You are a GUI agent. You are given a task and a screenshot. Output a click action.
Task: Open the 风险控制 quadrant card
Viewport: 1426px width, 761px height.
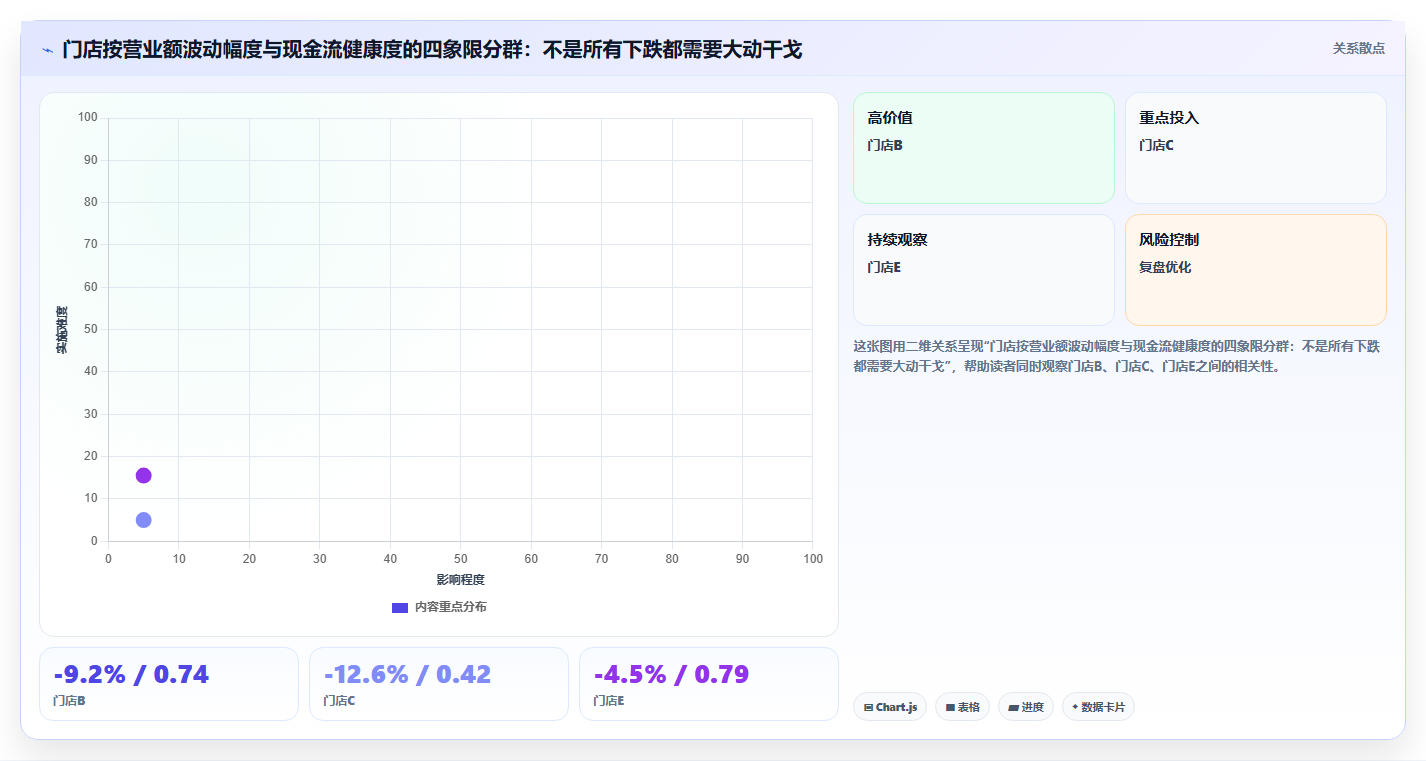pos(1256,270)
